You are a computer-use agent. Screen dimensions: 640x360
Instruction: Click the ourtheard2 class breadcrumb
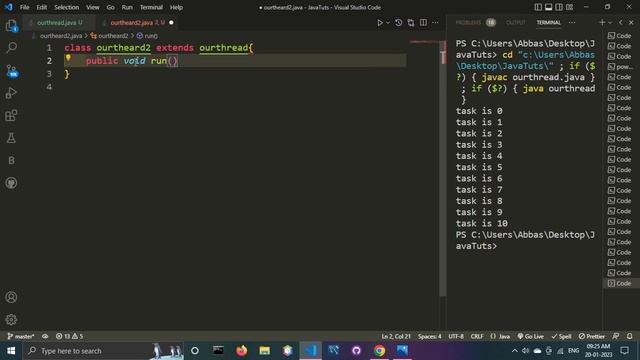pyautogui.click(x=113, y=36)
